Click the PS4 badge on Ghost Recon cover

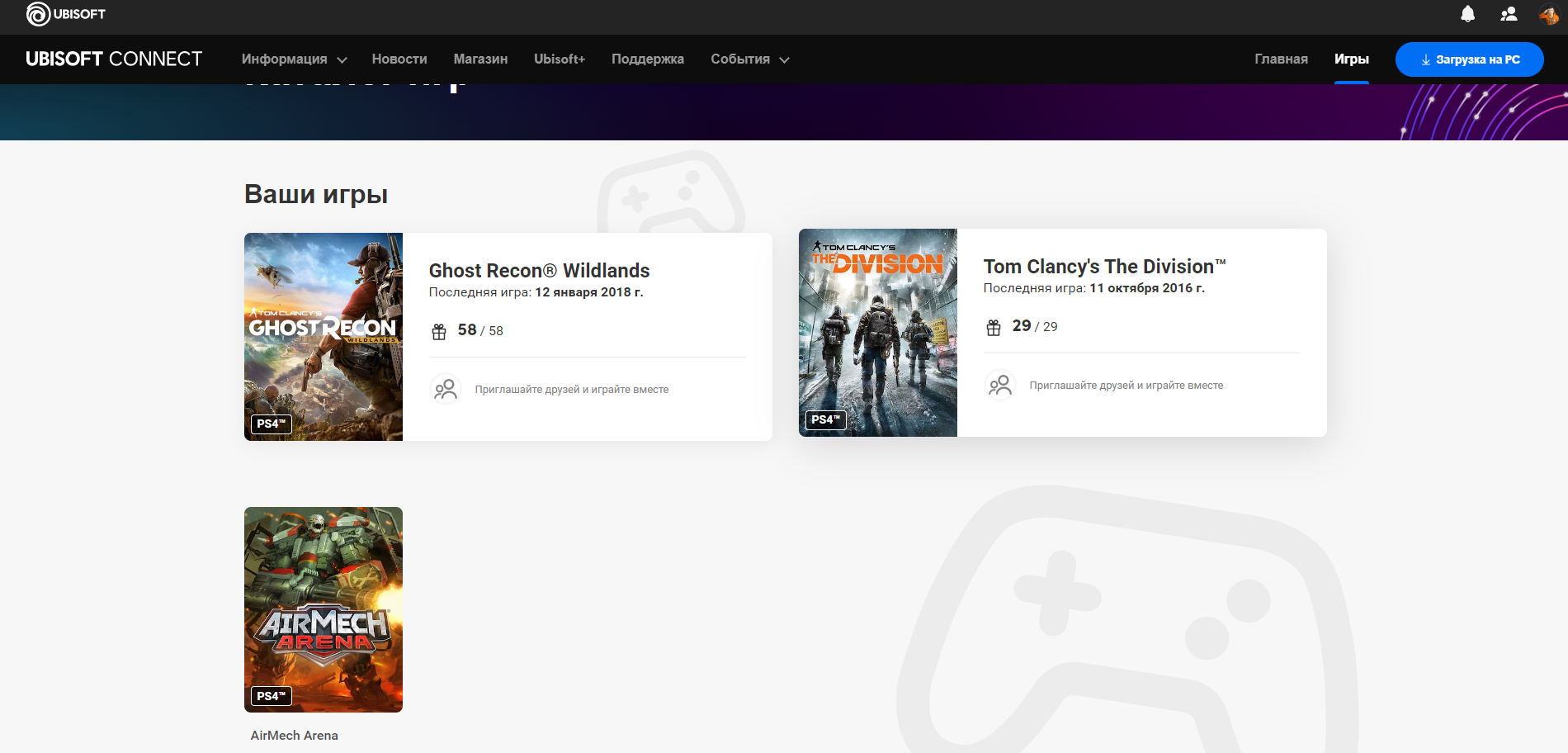pos(272,424)
